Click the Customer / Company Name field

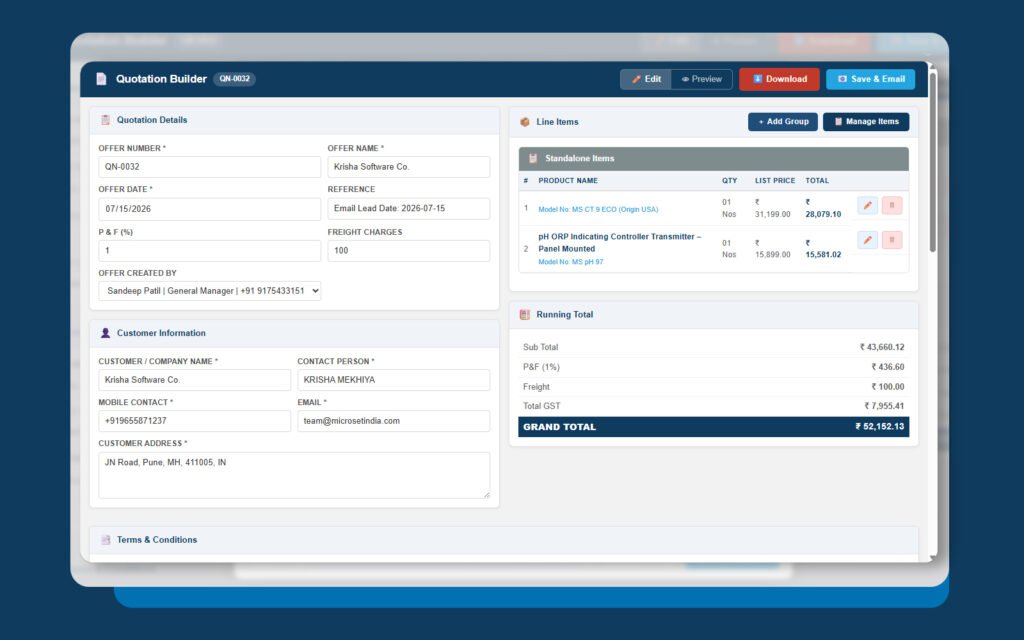coord(195,380)
